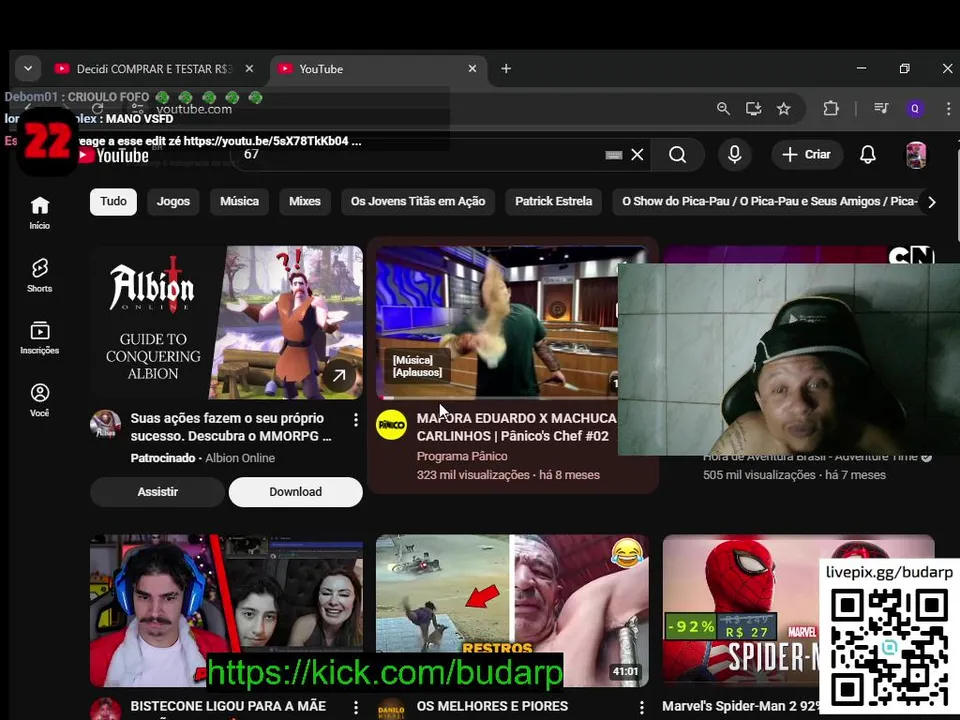Select the Mixes filter chip
Image resolution: width=960 pixels, height=720 pixels.
tap(305, 201)
